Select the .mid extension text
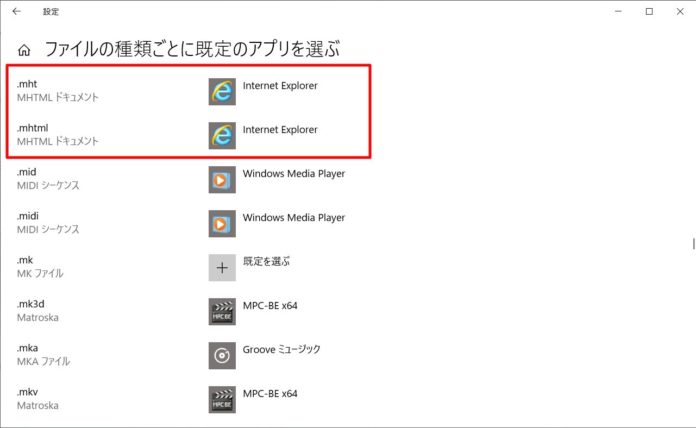Screen dimensions: 696x428 (27, 172)
